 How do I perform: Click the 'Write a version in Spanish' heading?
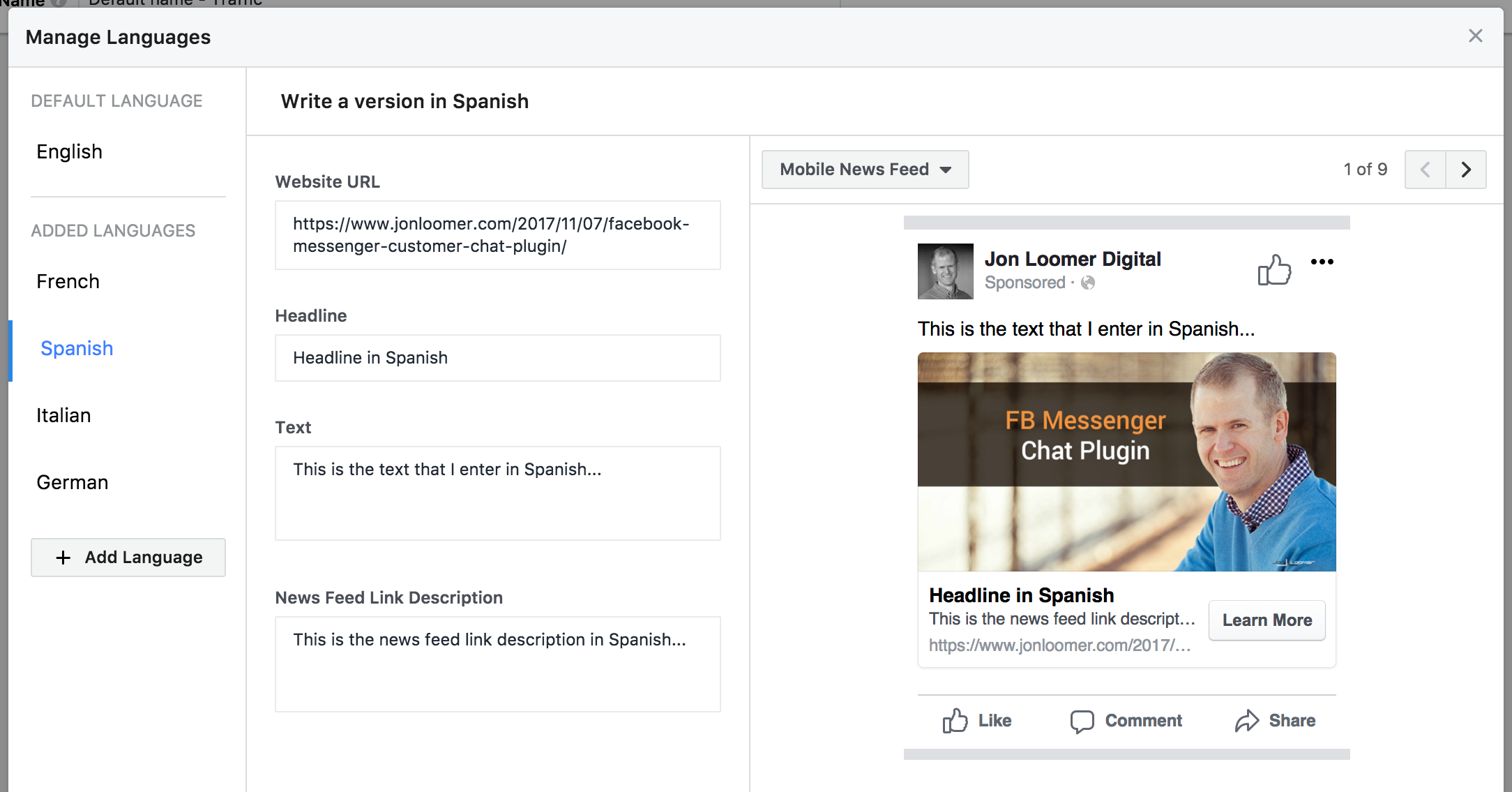click(x=405, y=101)
